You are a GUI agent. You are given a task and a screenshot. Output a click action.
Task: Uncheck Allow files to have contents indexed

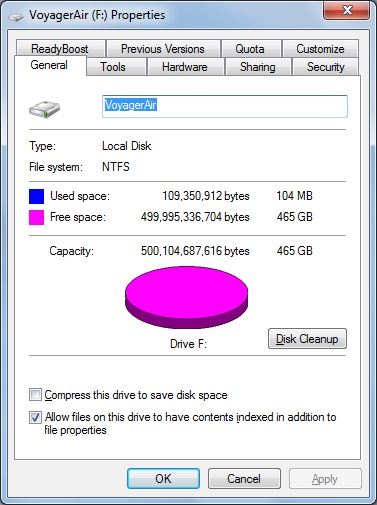tap(35, 417)
